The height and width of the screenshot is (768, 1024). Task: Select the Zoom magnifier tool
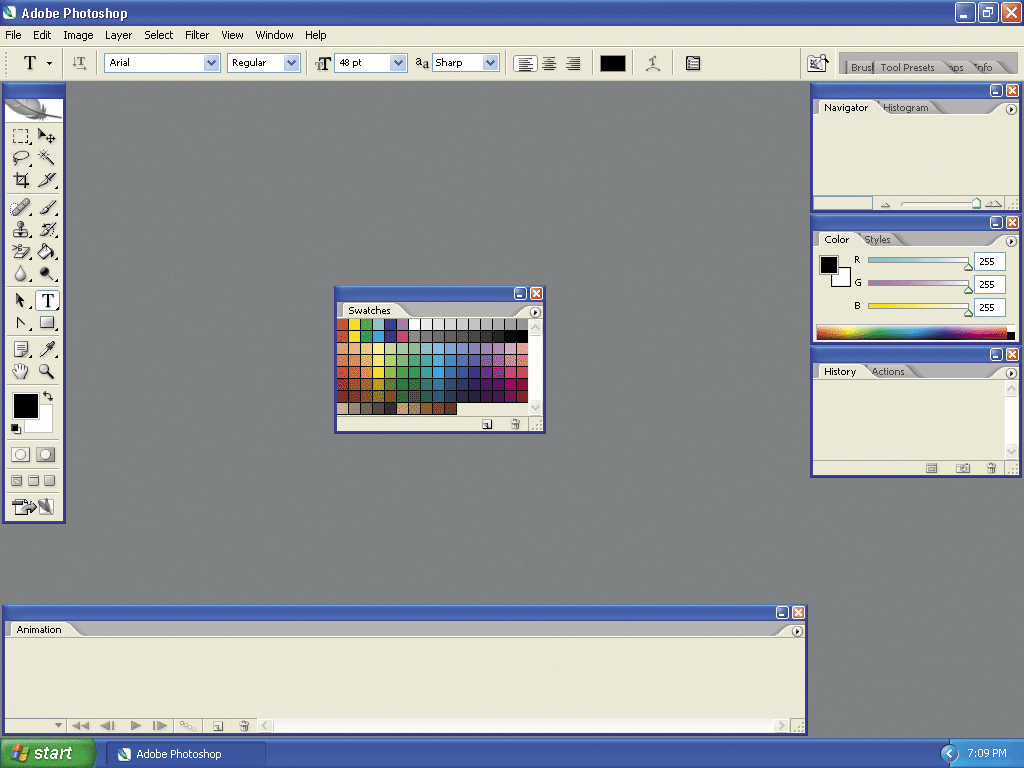coord(47,371)
